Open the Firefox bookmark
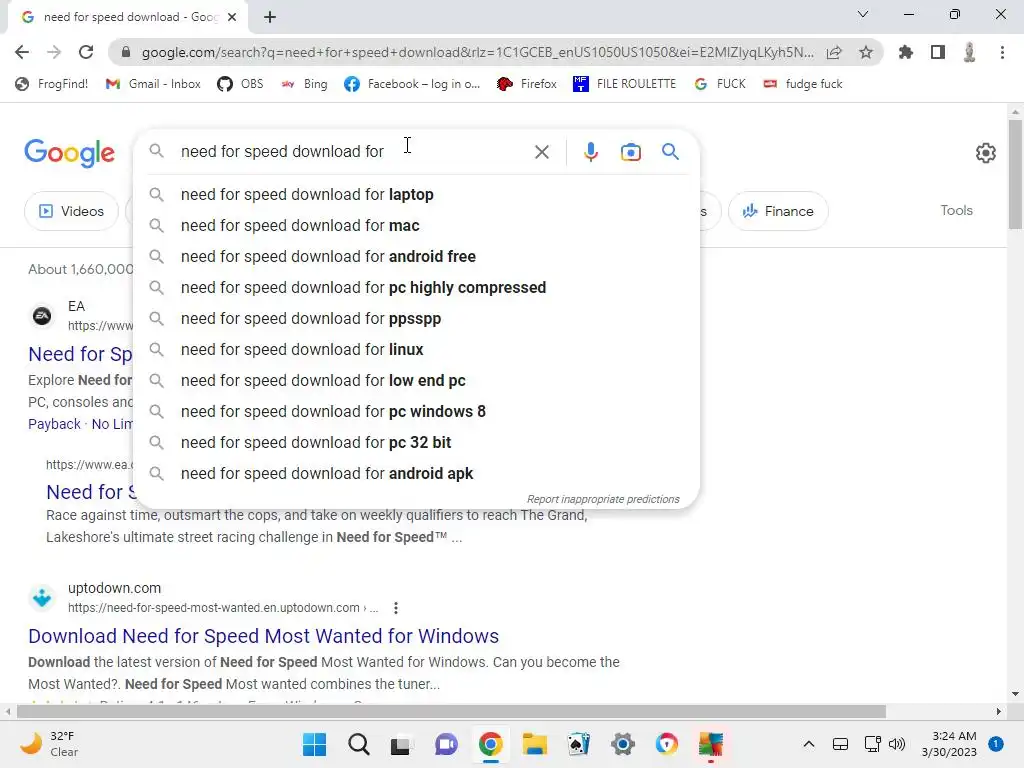The height and width of the screenshot is (768, 1024). pyautogui.click(x=527, y=84)
